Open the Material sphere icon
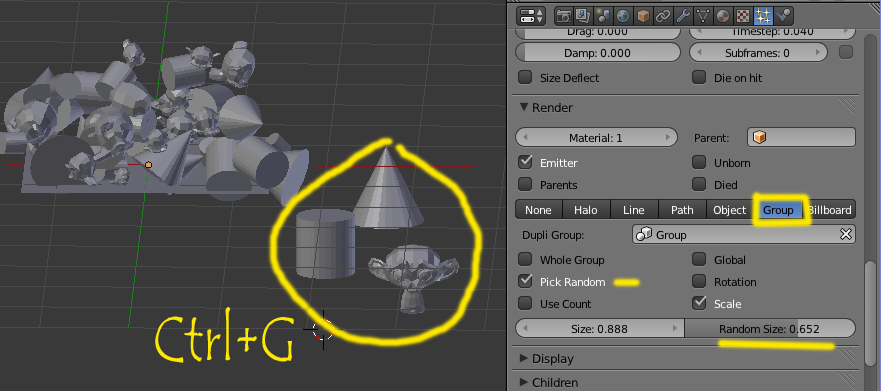 coord(724,16)
